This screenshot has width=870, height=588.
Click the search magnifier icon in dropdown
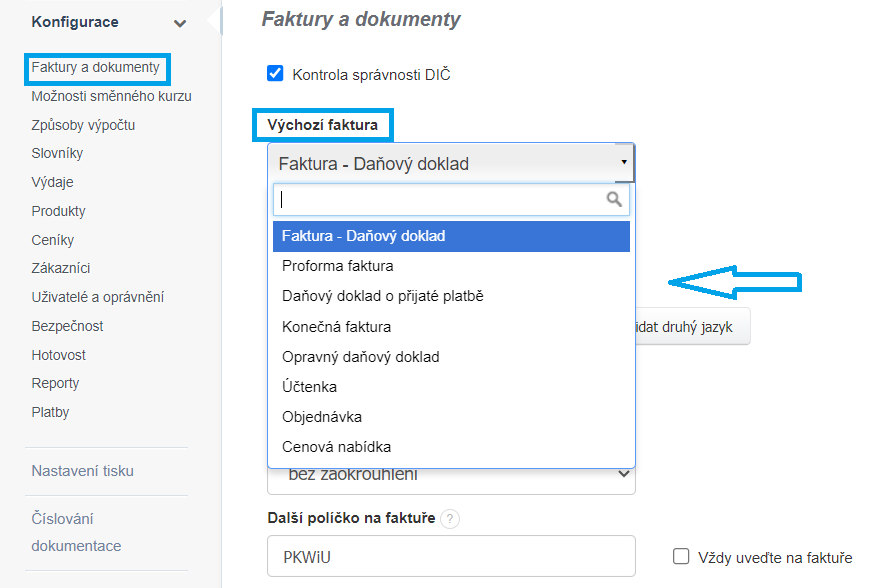[x=614, y=200]
